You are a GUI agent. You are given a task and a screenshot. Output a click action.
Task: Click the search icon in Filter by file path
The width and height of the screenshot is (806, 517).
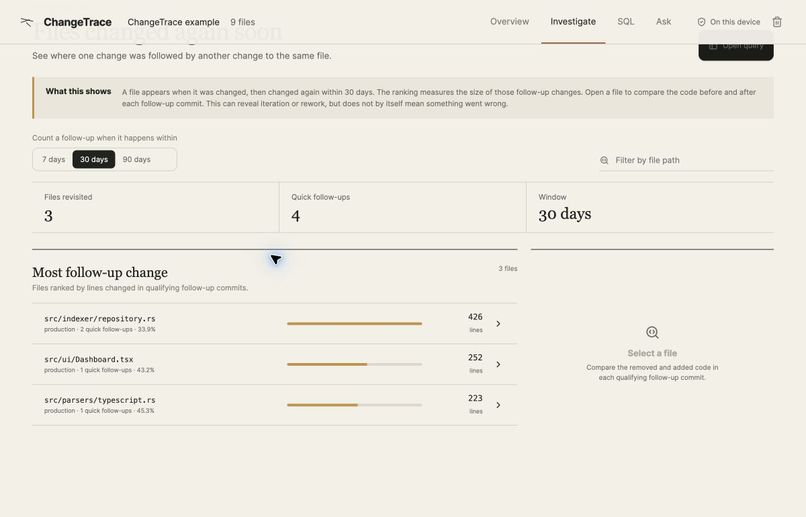(x=604, y=160)
